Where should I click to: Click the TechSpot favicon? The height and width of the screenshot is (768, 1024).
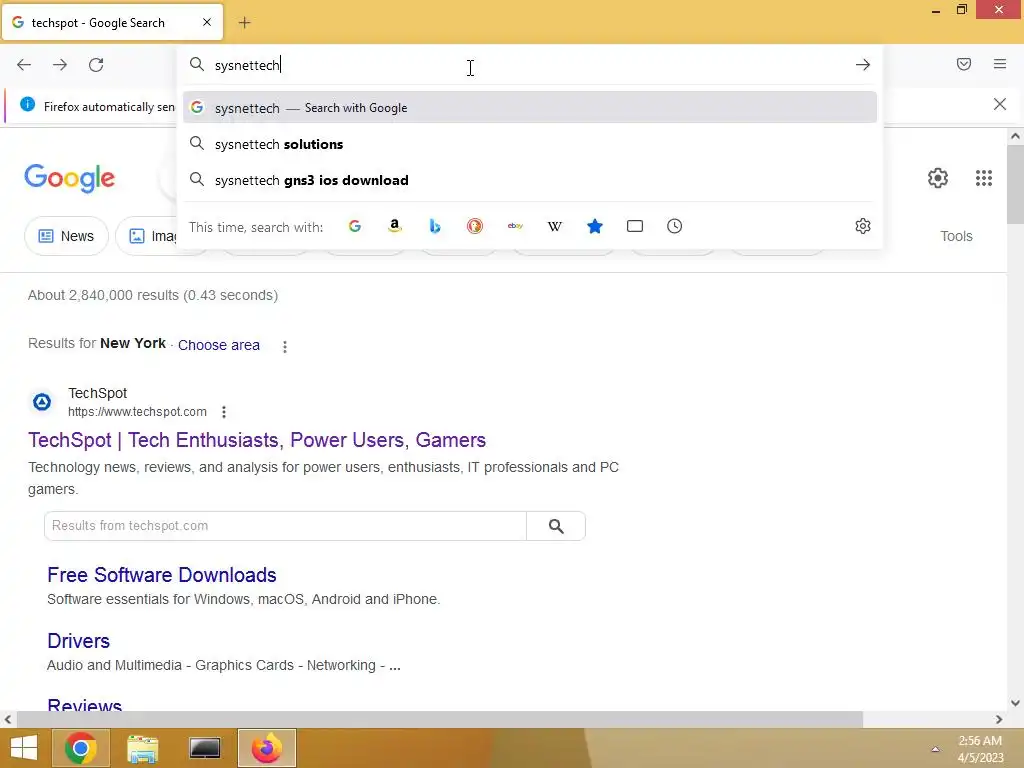coord(42,402)
